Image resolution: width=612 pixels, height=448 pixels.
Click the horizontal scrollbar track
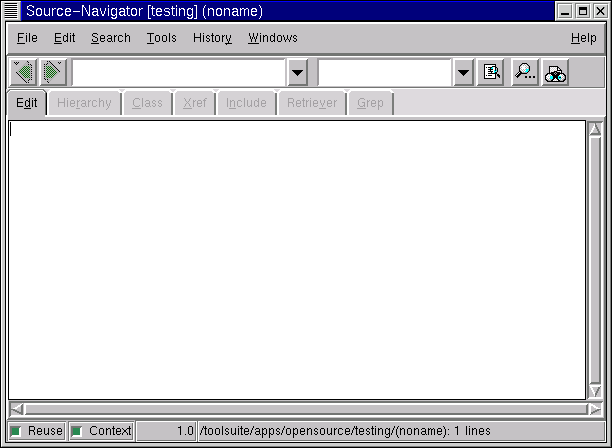306,409
